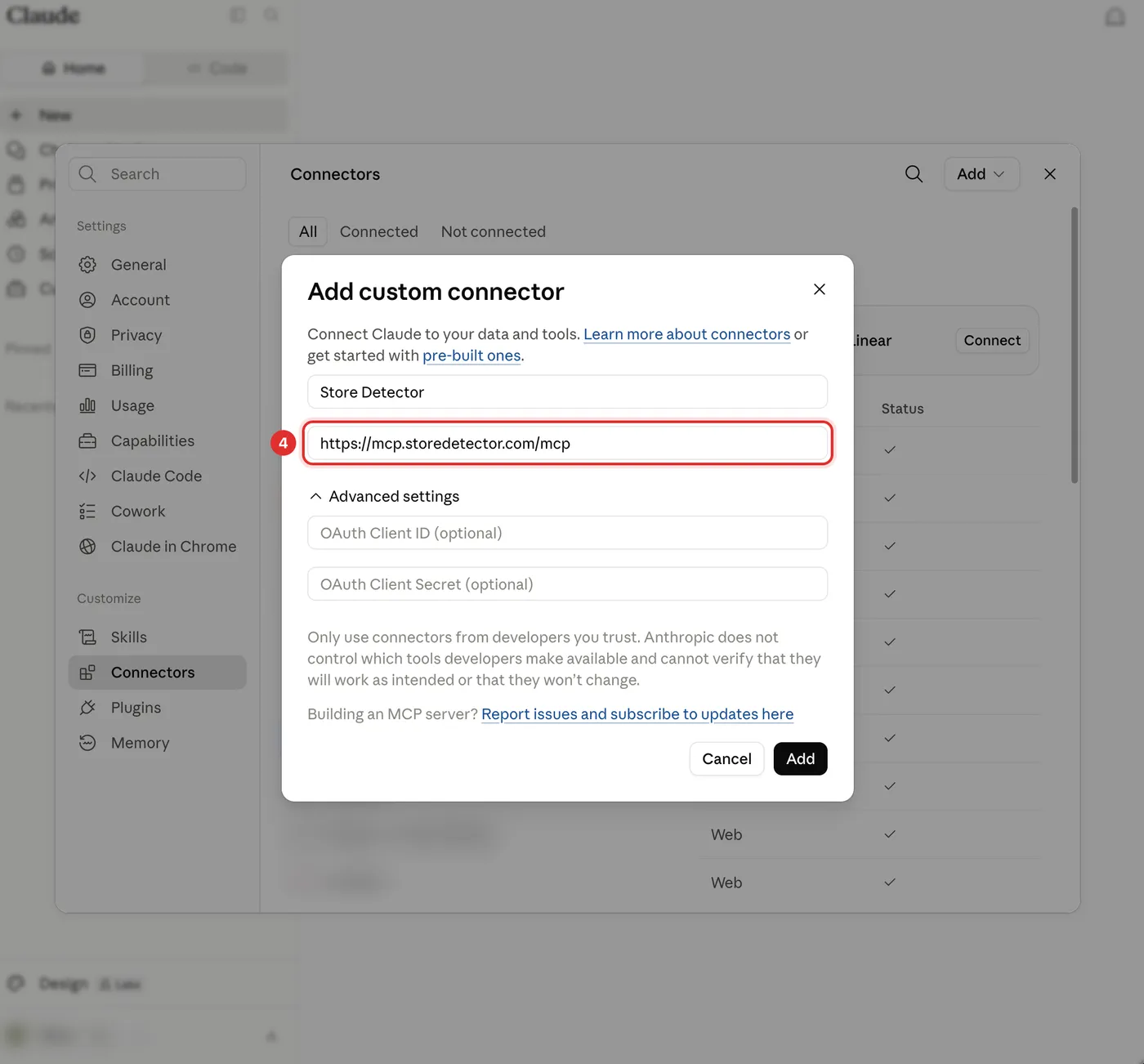The height and width of the screenshot is (1064, 1144).
Task: Click the Skills scroll icon
Action: pos(87,637)
